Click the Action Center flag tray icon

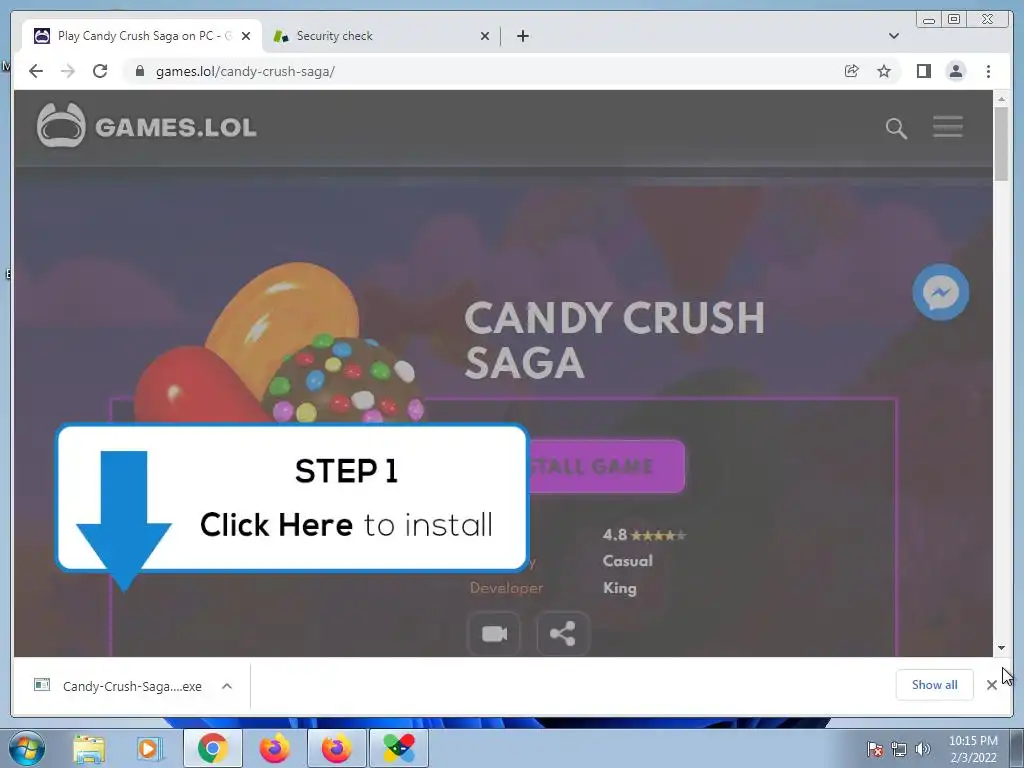(x=875, y=749)
